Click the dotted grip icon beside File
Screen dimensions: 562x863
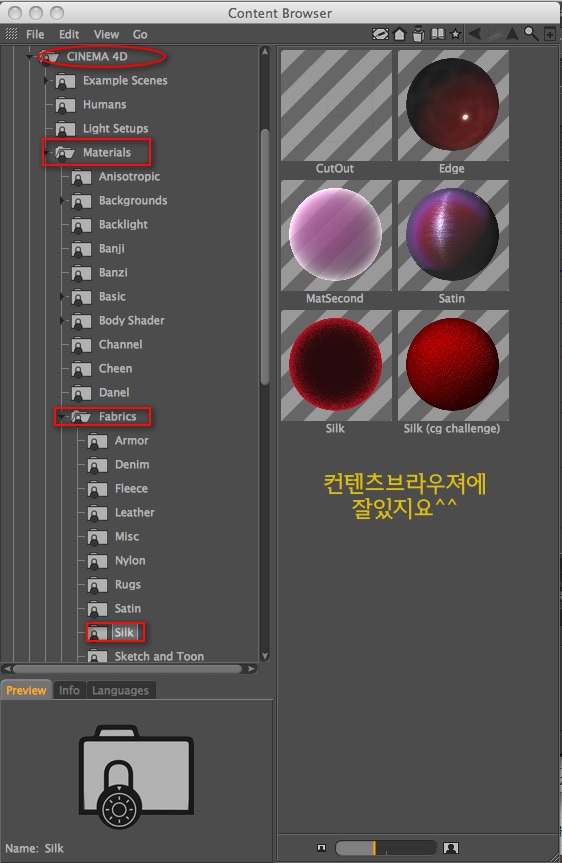tap(12, 34)
